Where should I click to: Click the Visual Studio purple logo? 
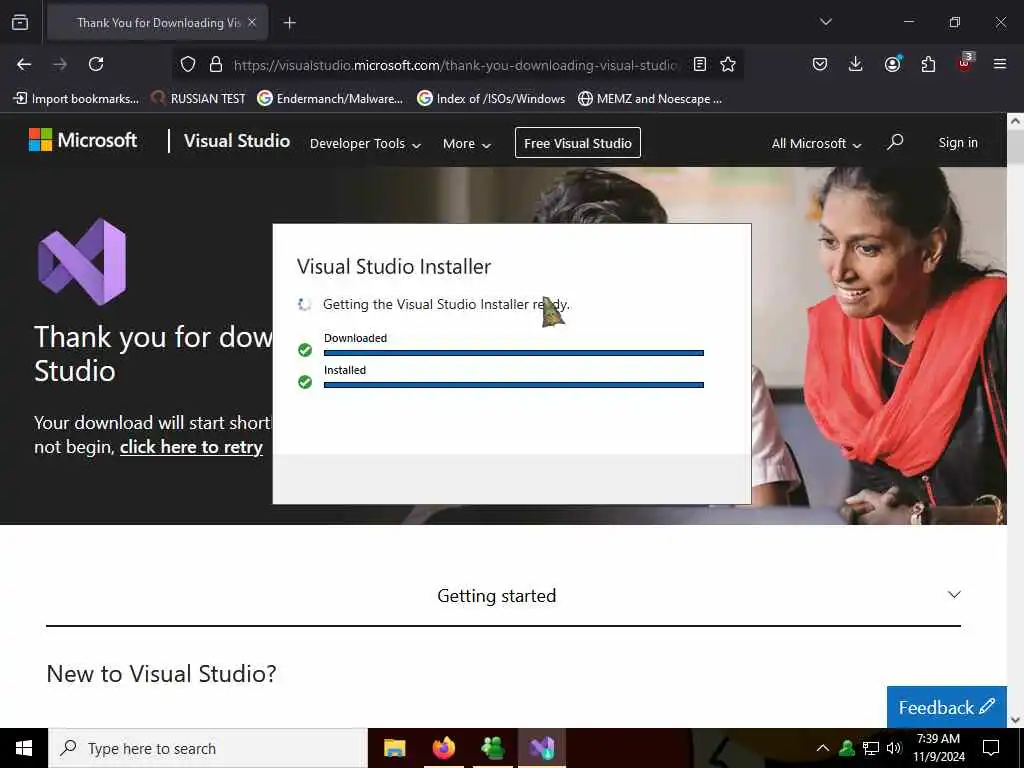82,262
